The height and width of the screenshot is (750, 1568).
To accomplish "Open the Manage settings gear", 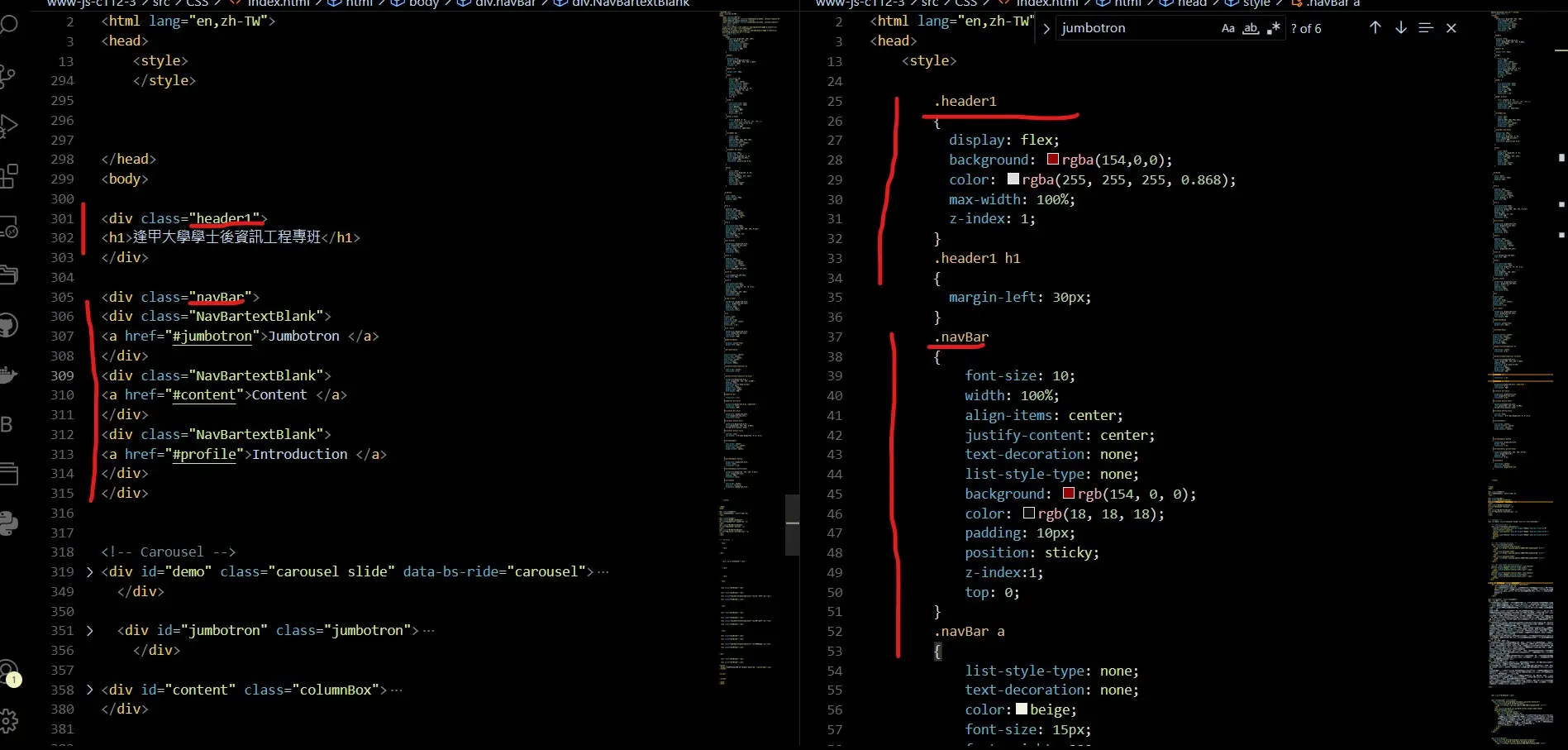I will (8, 720).
